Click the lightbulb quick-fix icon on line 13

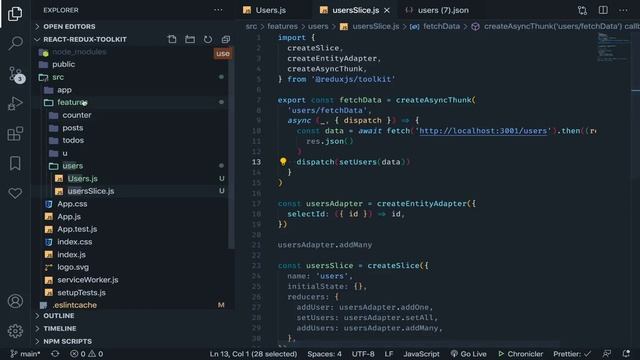[283, 162]
